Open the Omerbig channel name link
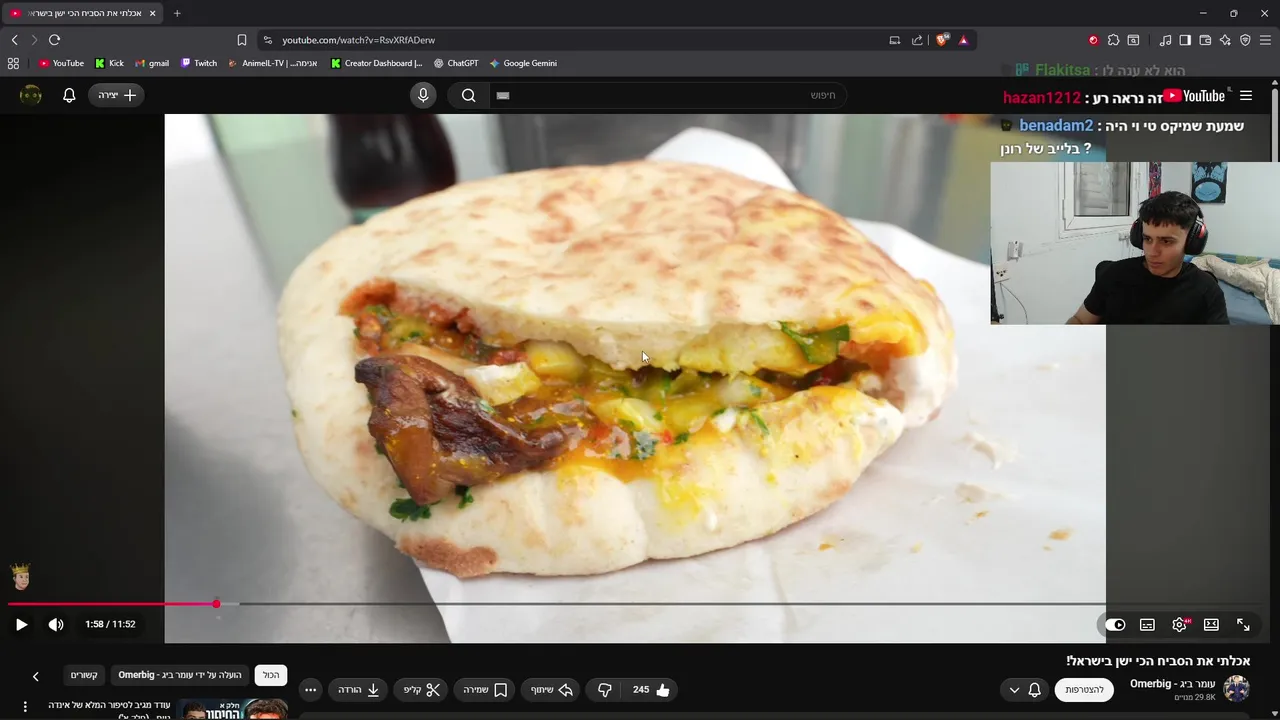Viewport: 1280px width, 720px height. pyautogui.click(x=1172, y=683)
